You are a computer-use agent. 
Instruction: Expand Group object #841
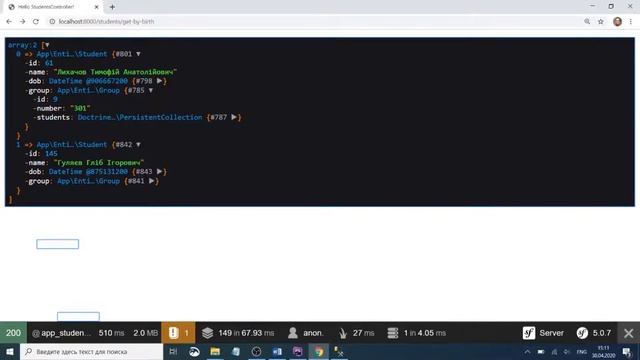pos(151,181)
